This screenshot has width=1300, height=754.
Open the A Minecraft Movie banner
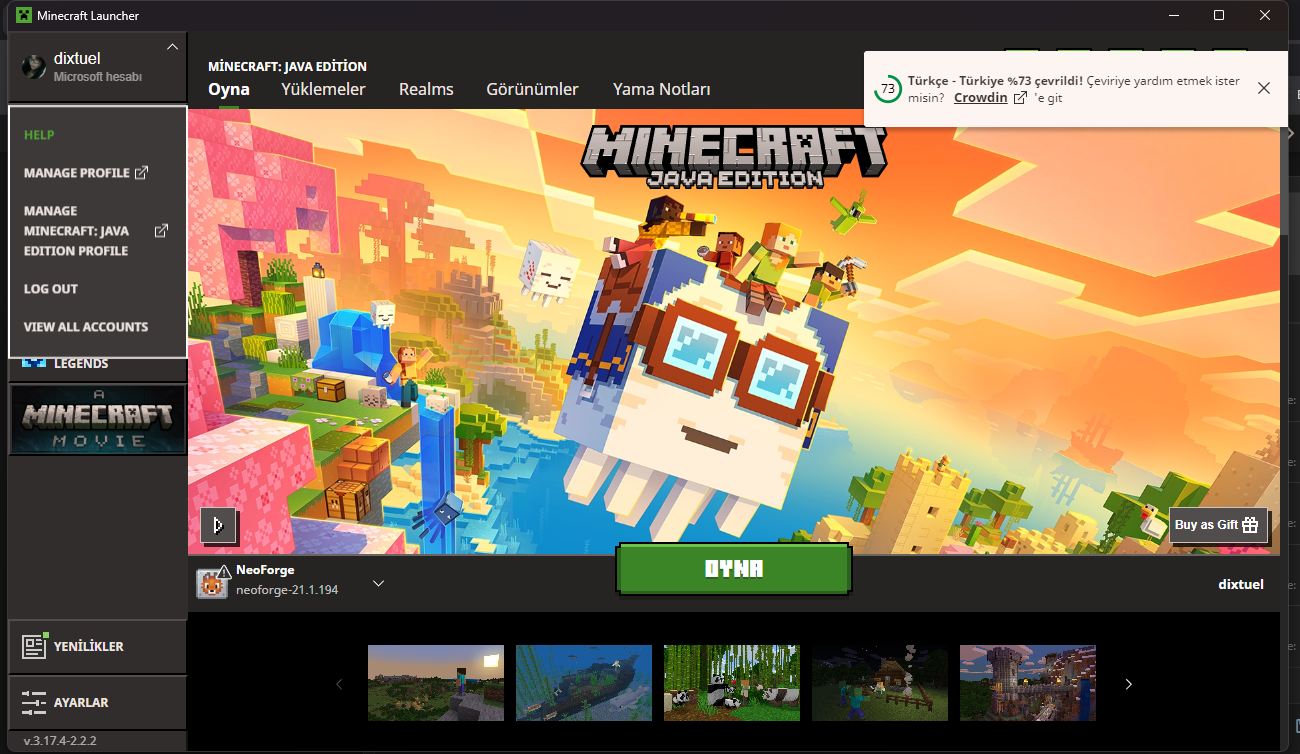(97, 420)
